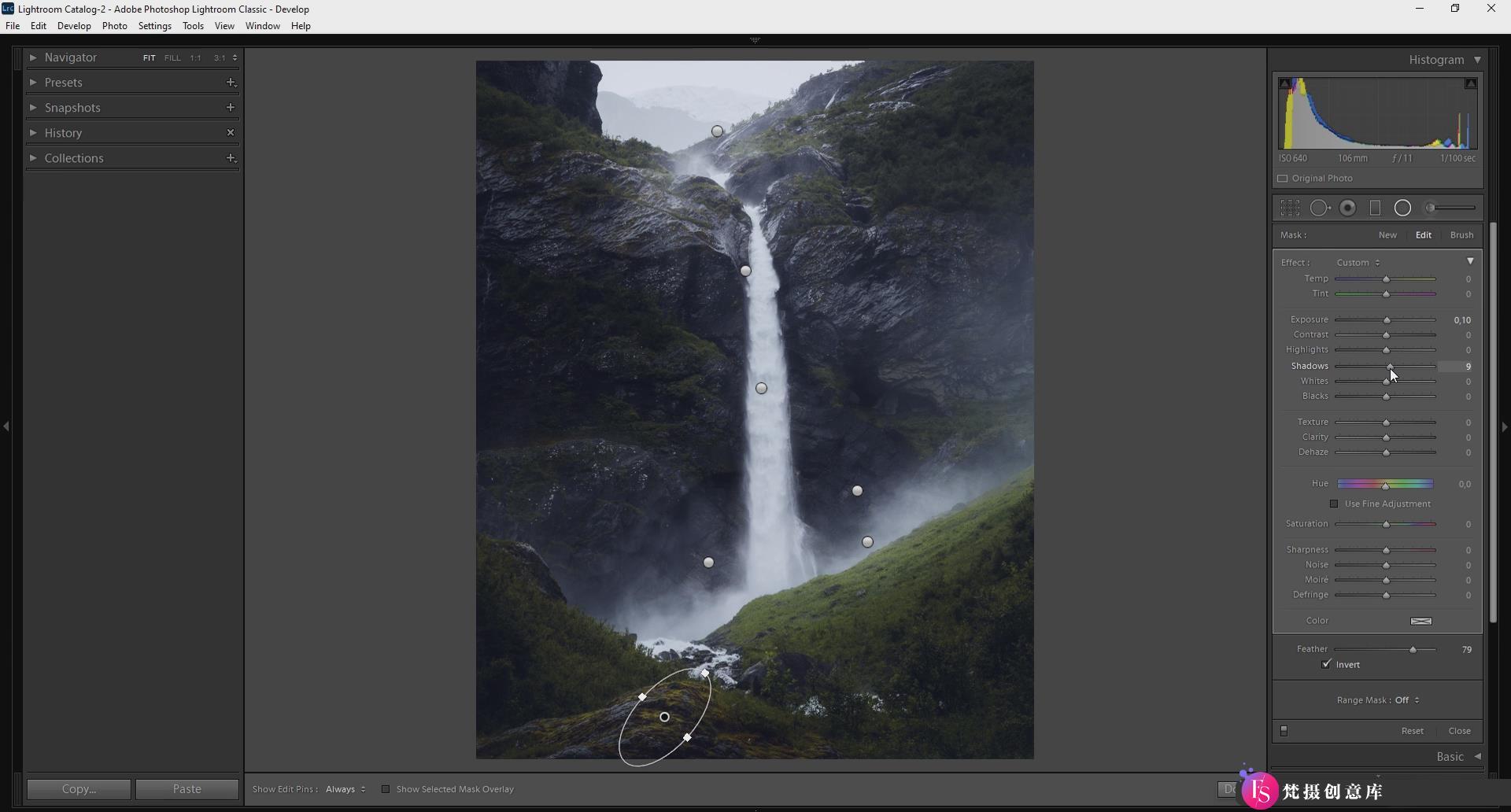Set navigator zoom to FIT

coord(149,57)
